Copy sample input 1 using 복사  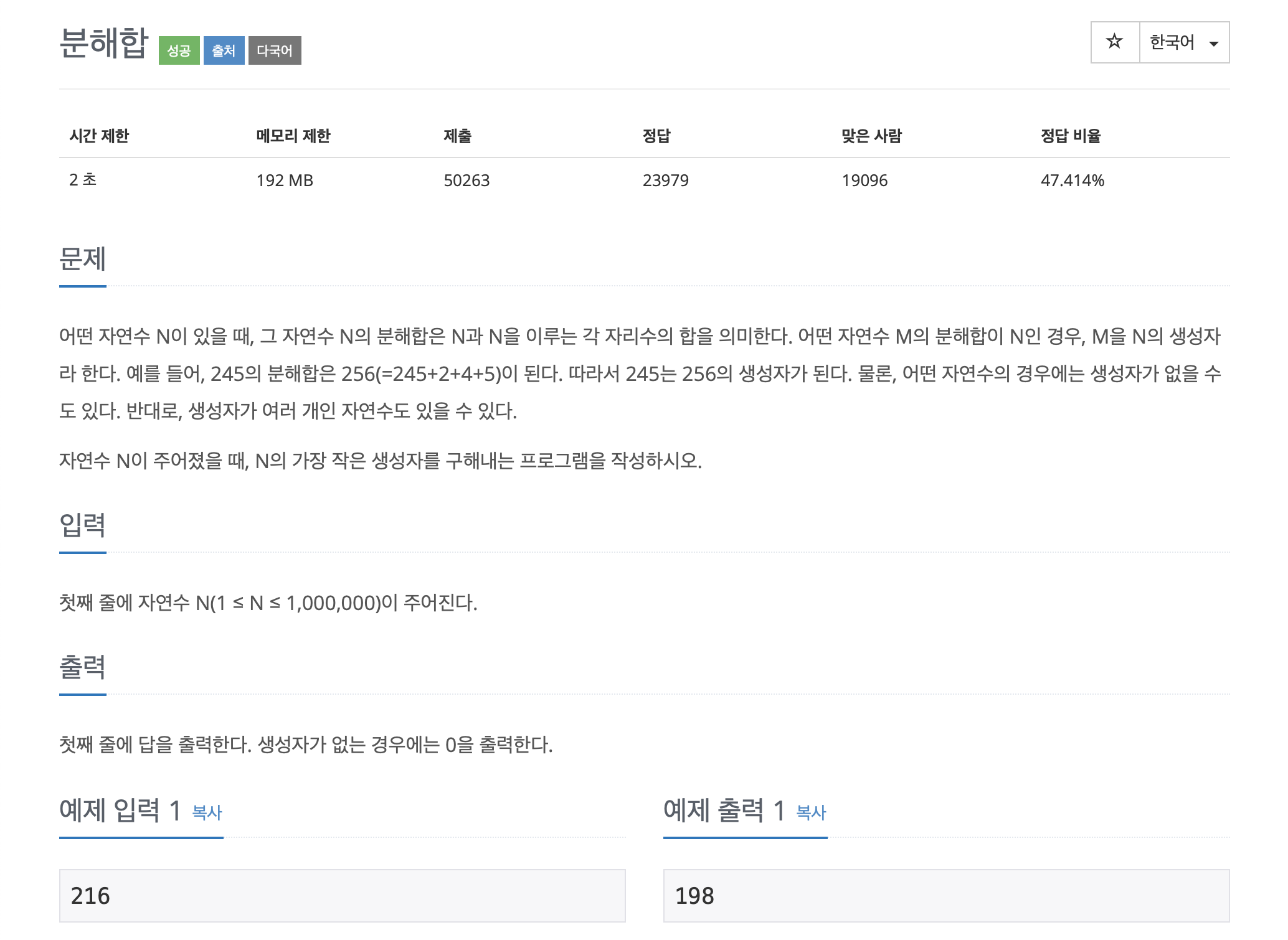[x=207, y=812]
